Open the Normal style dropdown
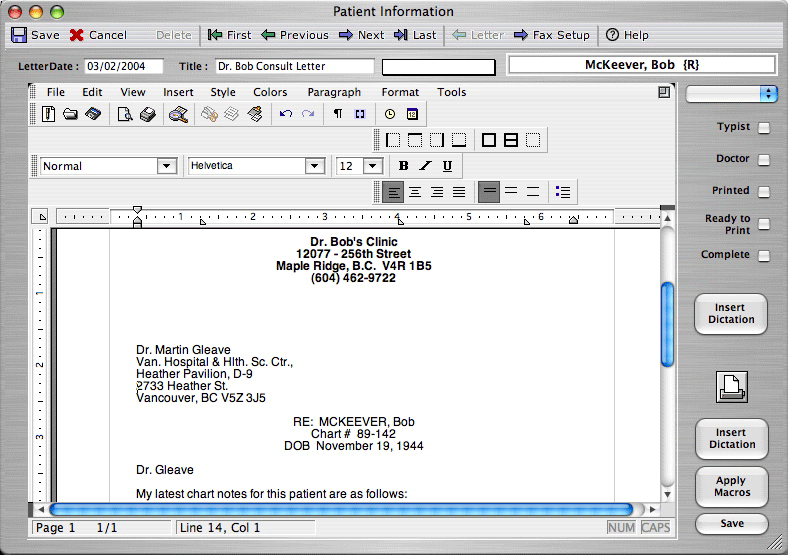 (166, 166)
